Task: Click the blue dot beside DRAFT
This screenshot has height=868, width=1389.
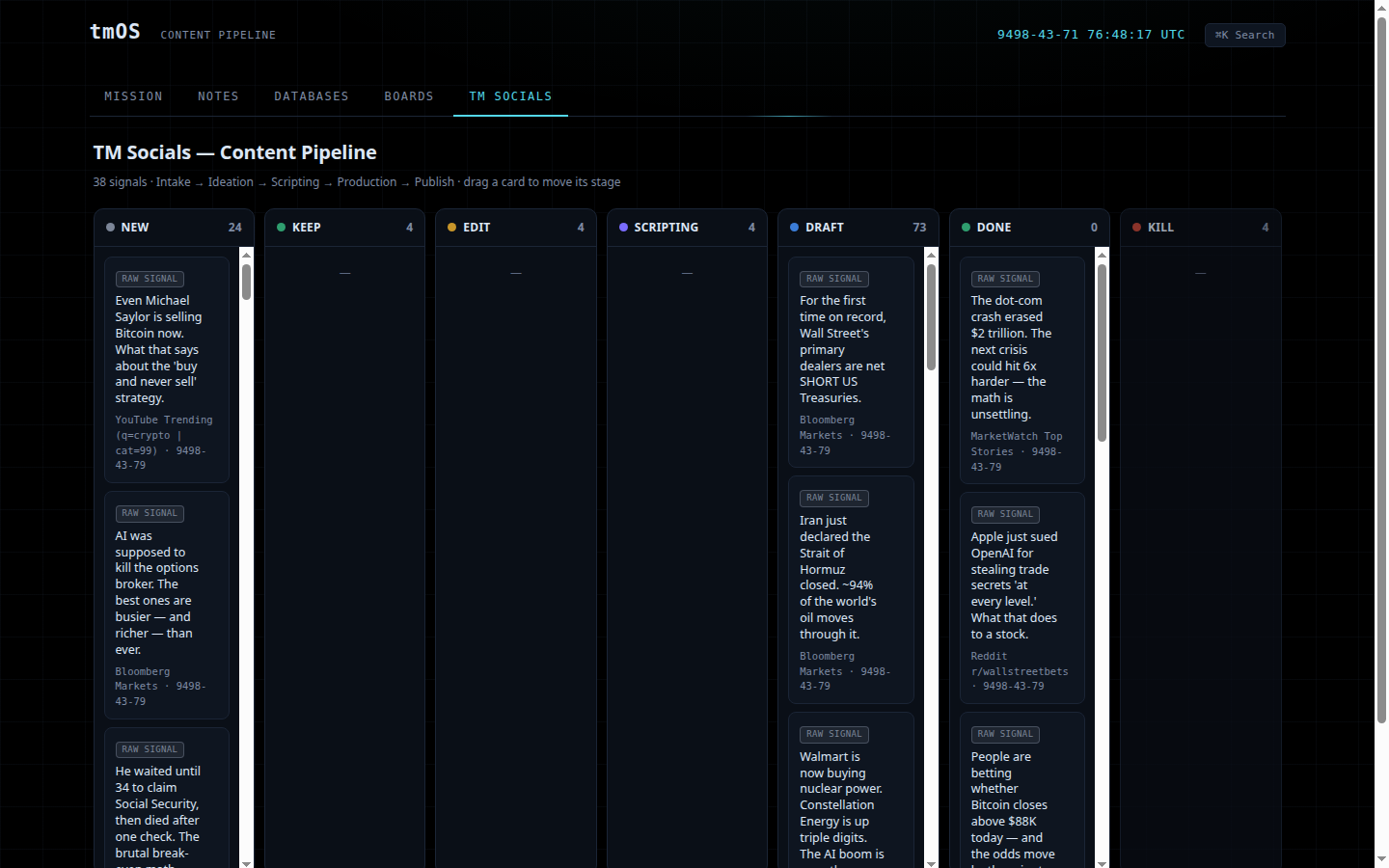Action: 794,228
